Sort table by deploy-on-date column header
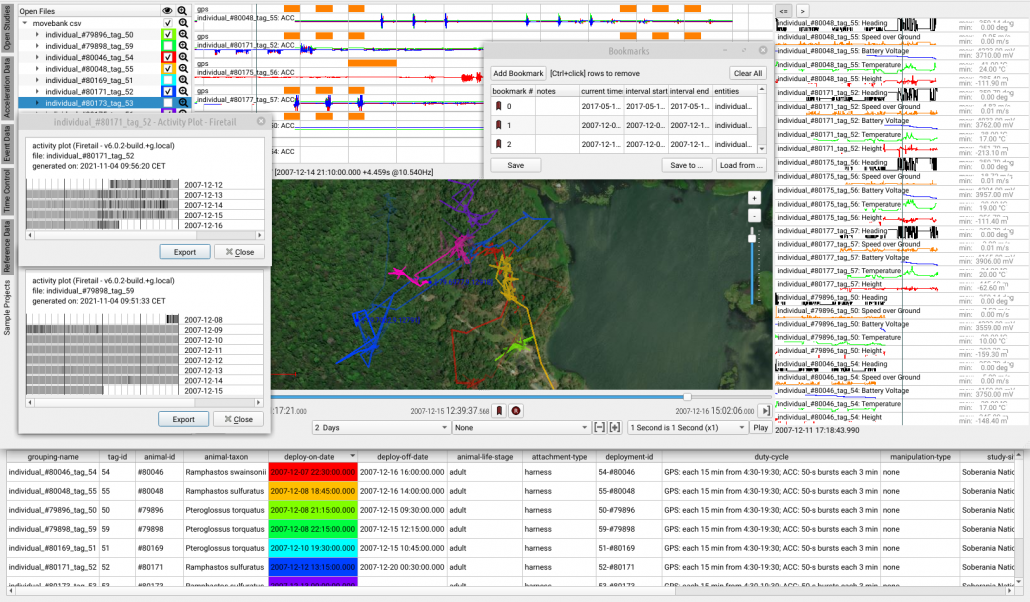Viewport: 1030px width, 602px height. [x=313, y=457]
